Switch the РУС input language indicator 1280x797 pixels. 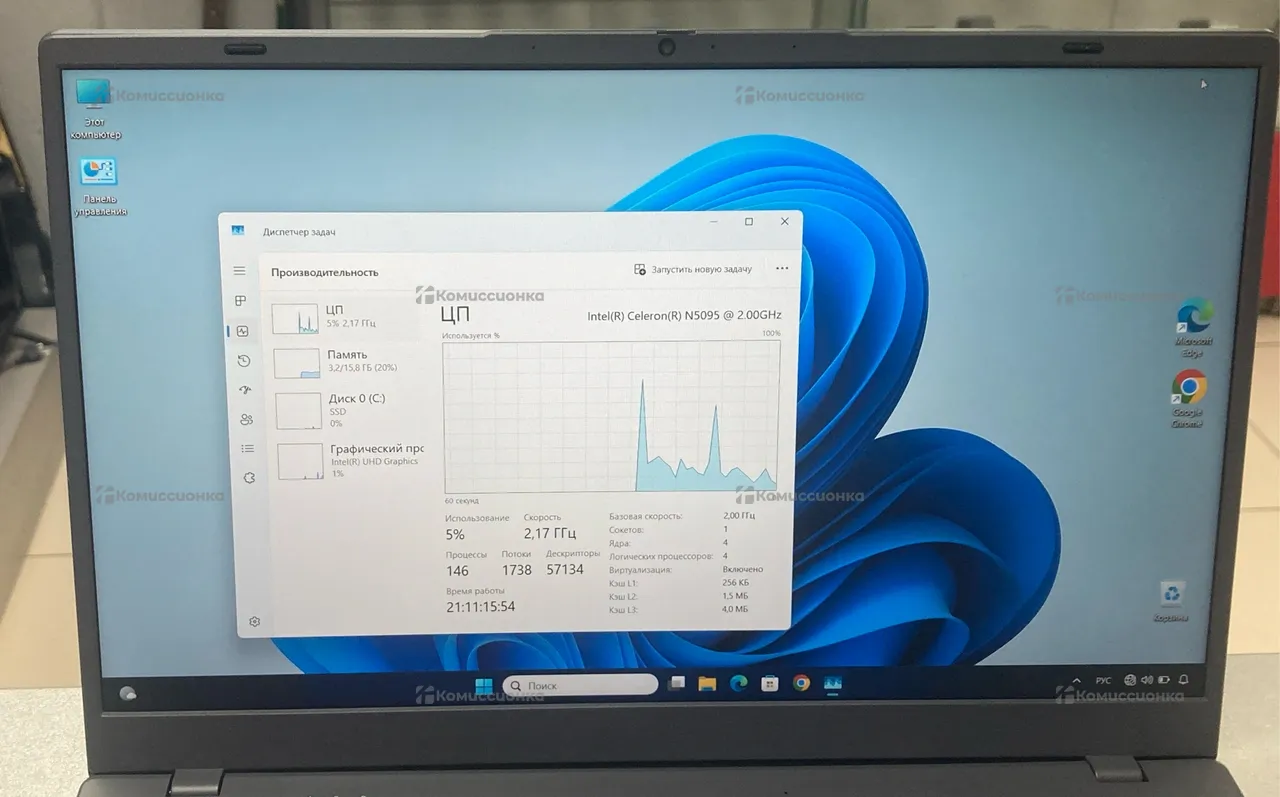[x=1103, y=681]
